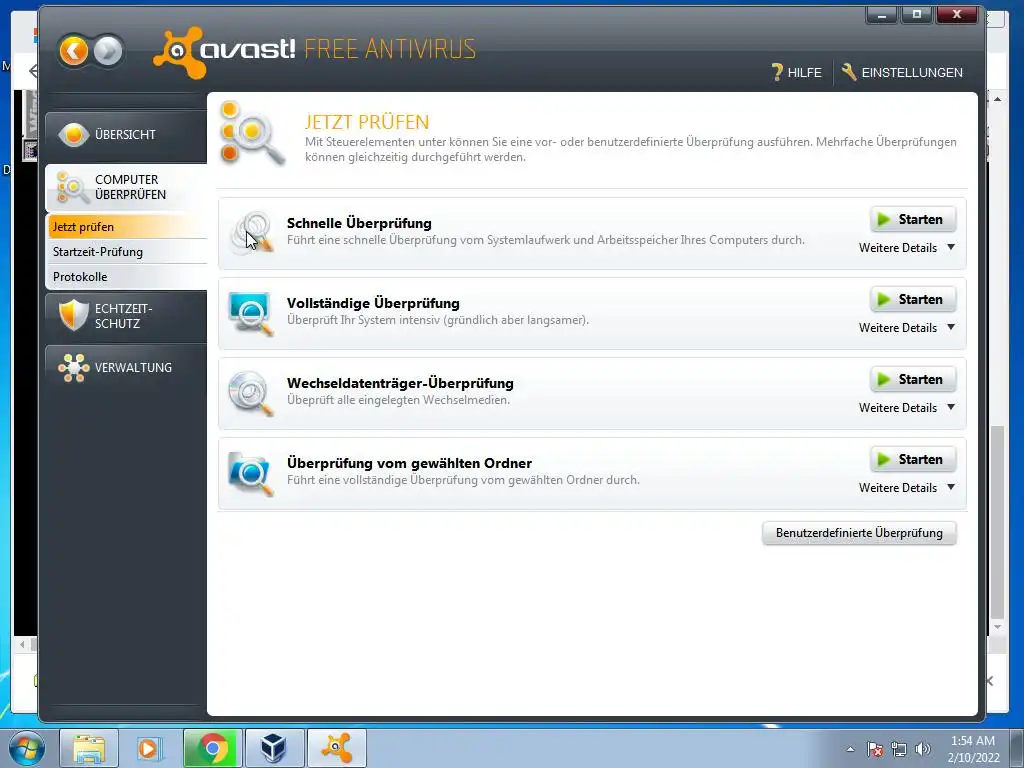Click Überprüfung vom gewählten Ordner title
The width and height of the screenshot is (1024, 768).
tap(409, 463)
